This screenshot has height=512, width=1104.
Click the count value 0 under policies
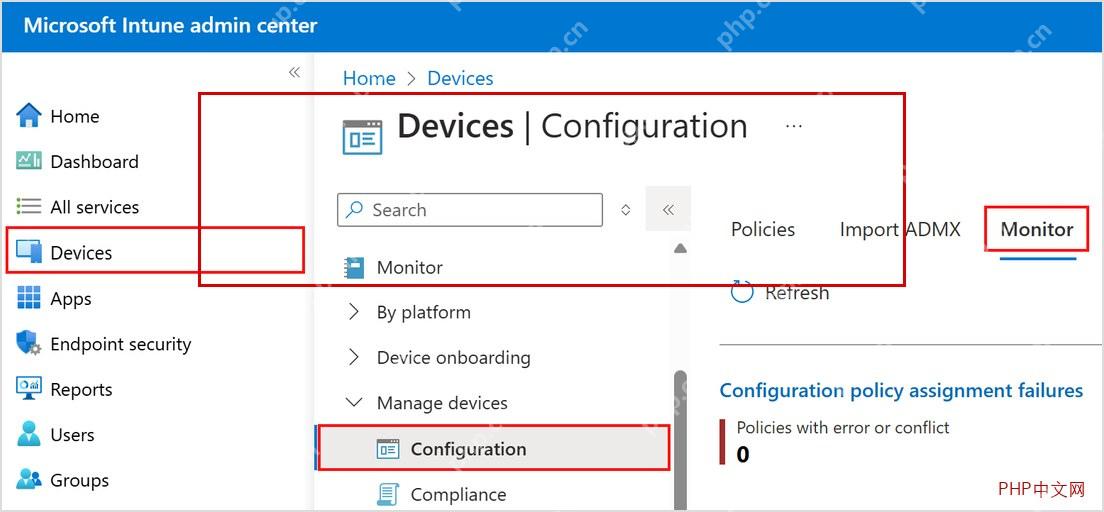[x=743, y=455]
